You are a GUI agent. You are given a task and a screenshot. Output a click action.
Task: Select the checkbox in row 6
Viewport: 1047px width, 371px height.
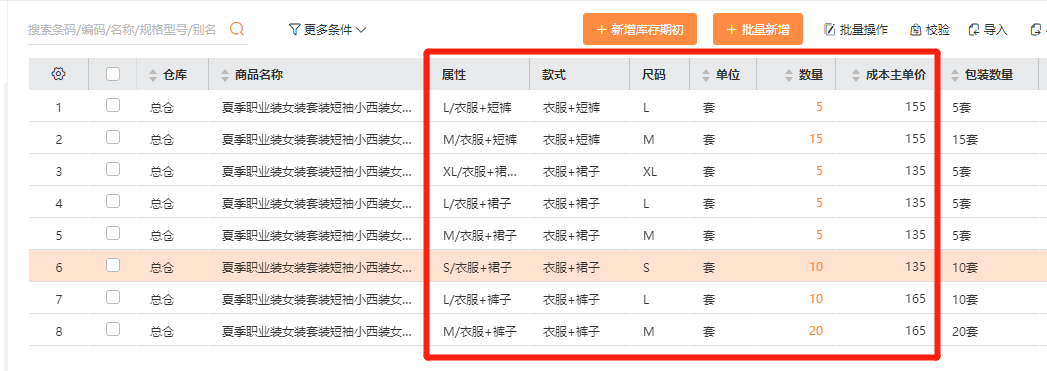point(113,265)
